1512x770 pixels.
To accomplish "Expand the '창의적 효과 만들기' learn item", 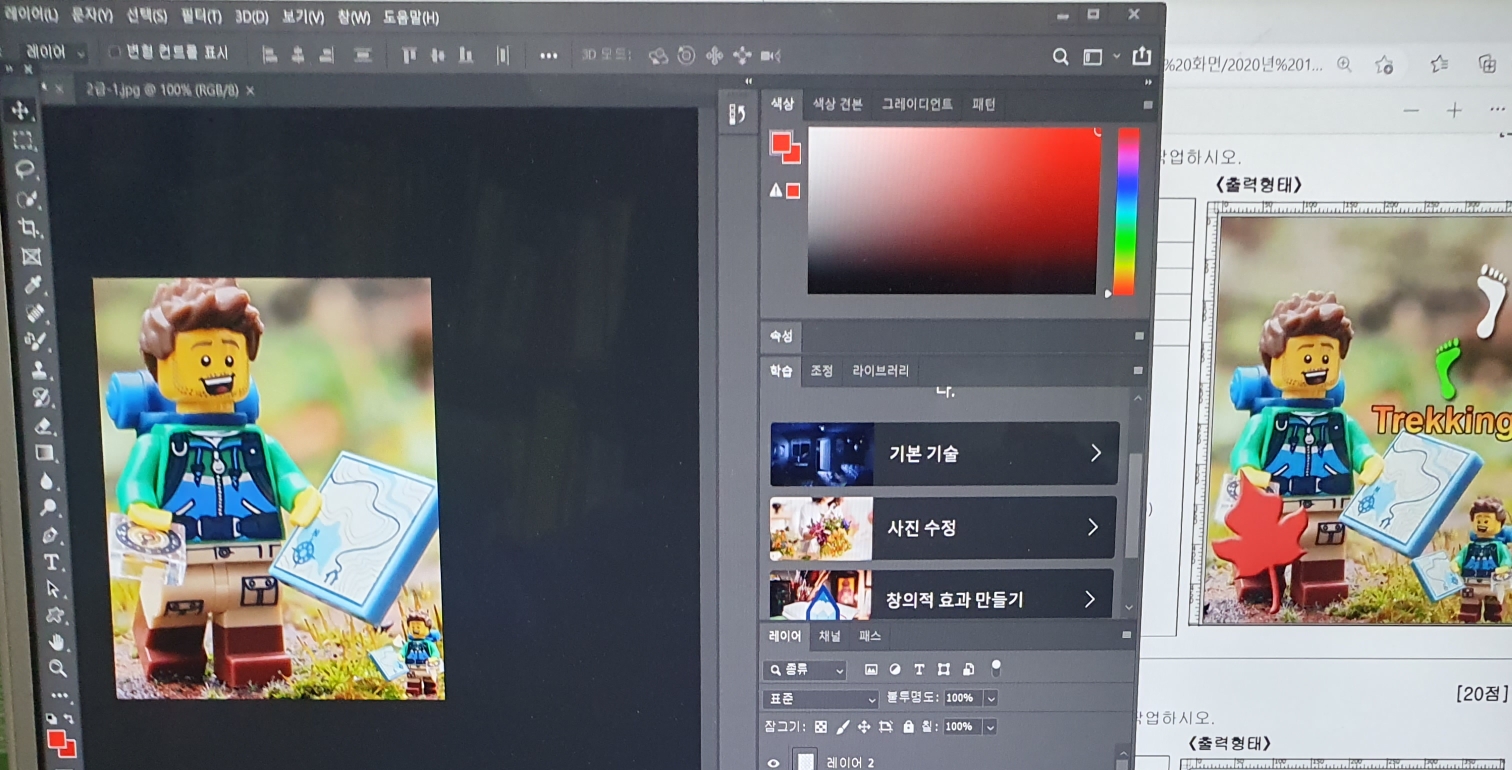I will click(x=941, y=594).
